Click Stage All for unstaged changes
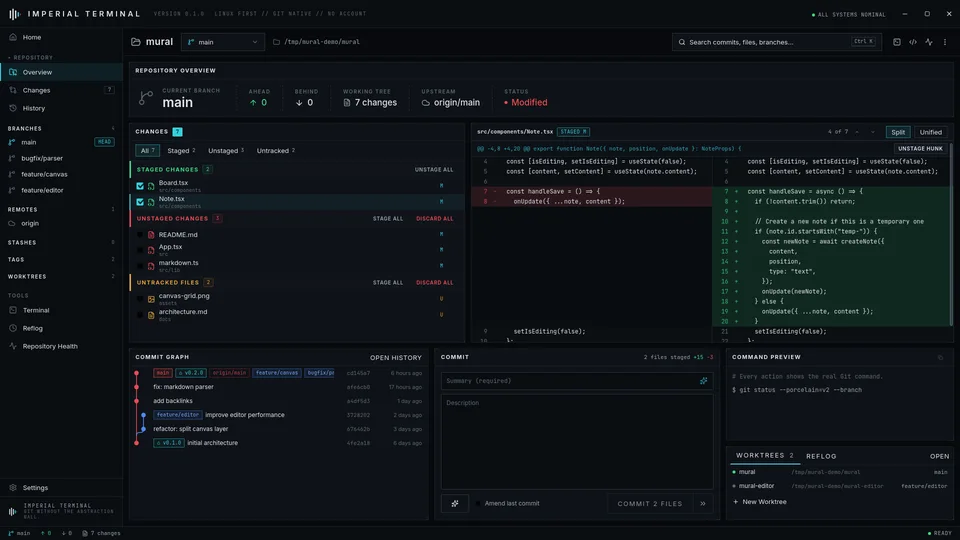The width and height of the screenshot is (960, 540). point(388,219)
